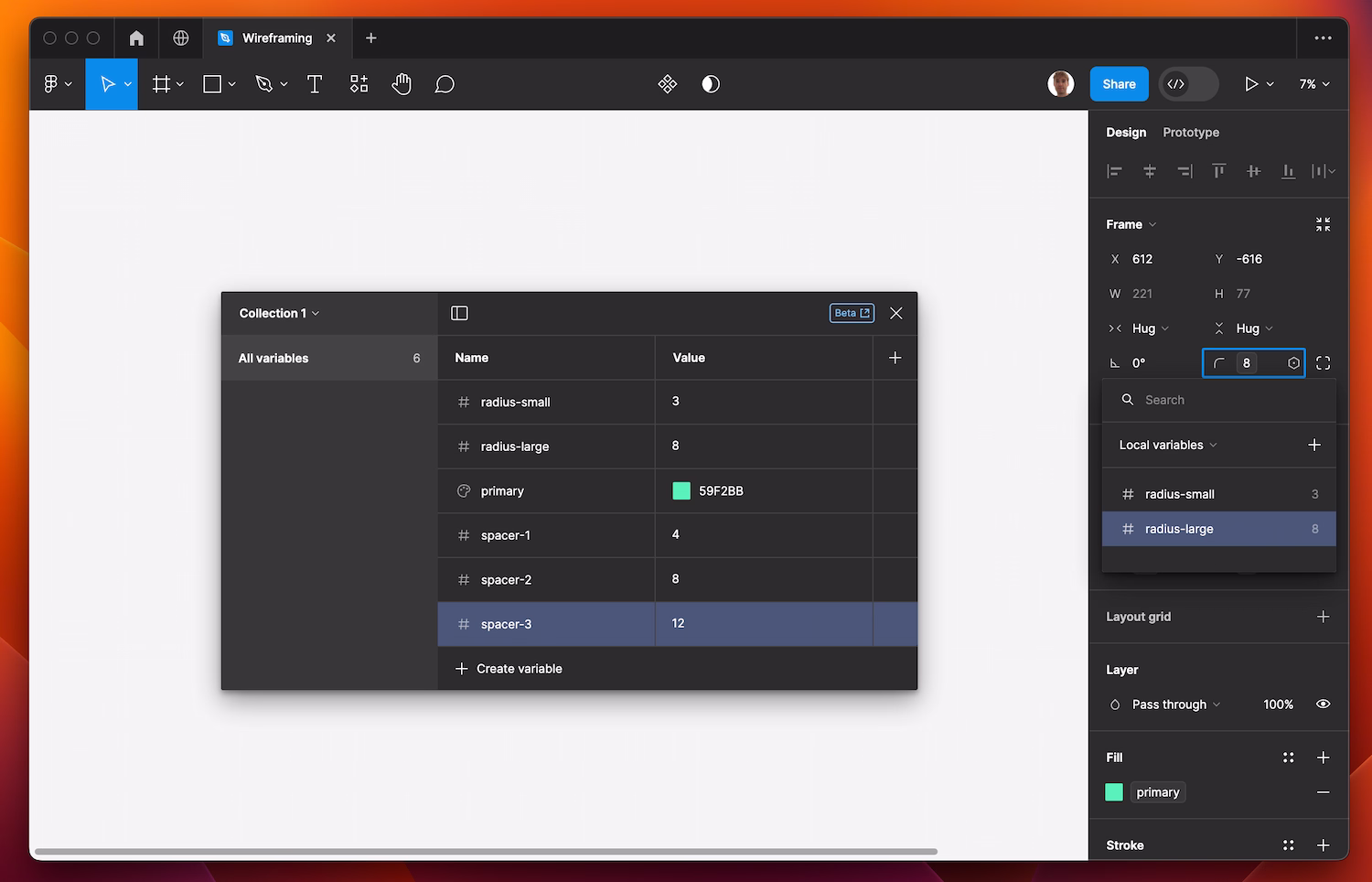Click align horizontal centers in the Design panel
Image resolution: width=1372 pixels, height=882 pixels.
click(x=1149, y=171)
